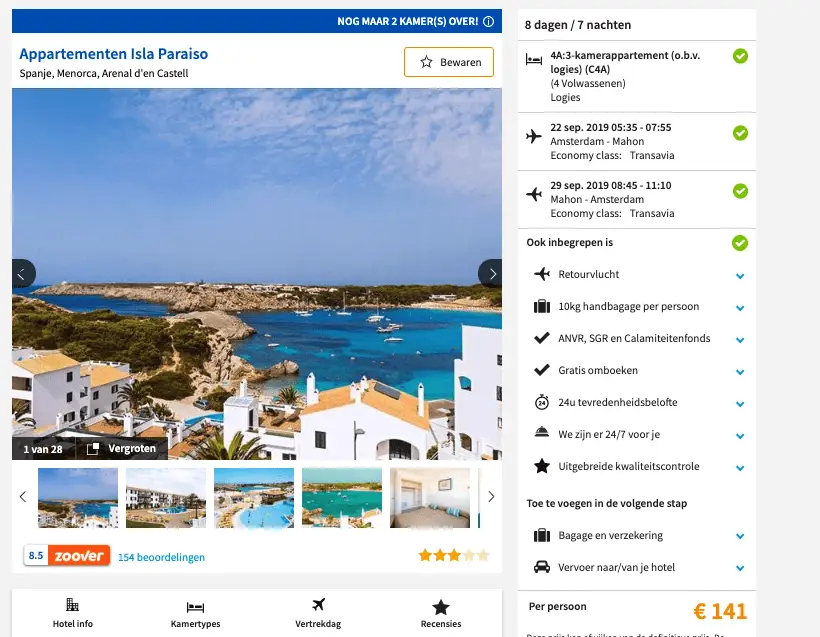
Task: Click the three-star hotel rating
Action: click(x=453, y=555)
